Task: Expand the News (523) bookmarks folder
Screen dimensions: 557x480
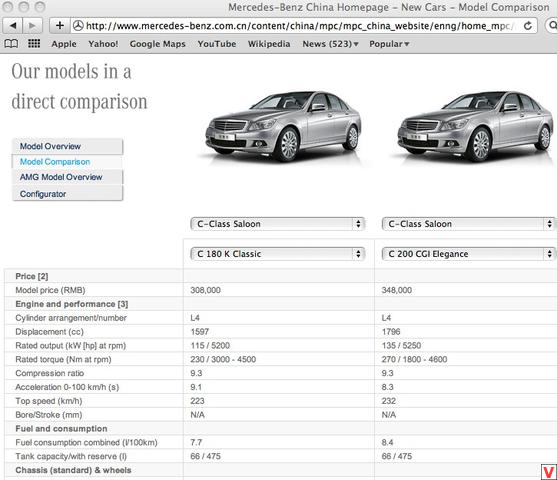Action: coord(330,44)
